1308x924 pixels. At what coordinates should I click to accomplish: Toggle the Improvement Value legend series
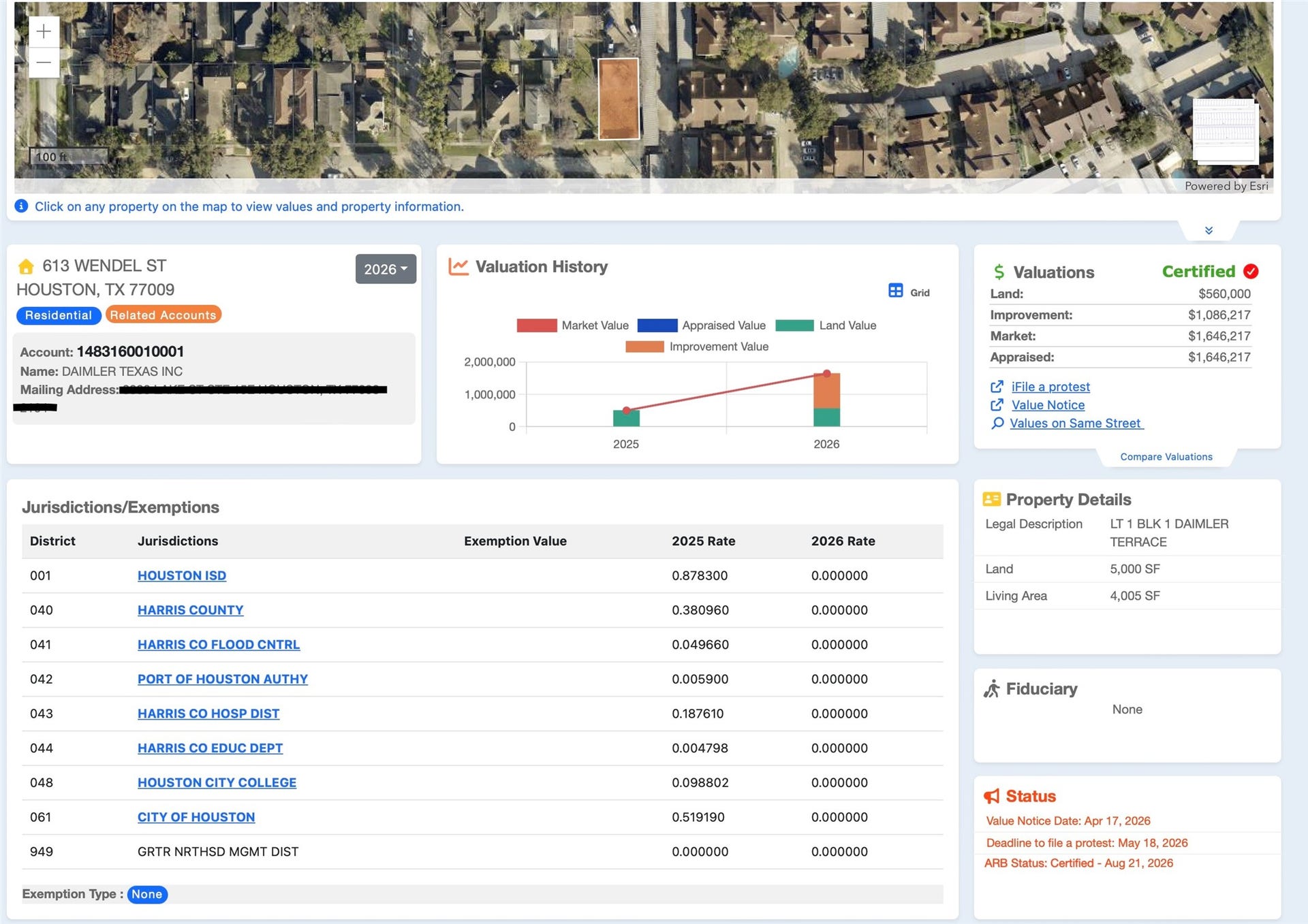(697, 347)
